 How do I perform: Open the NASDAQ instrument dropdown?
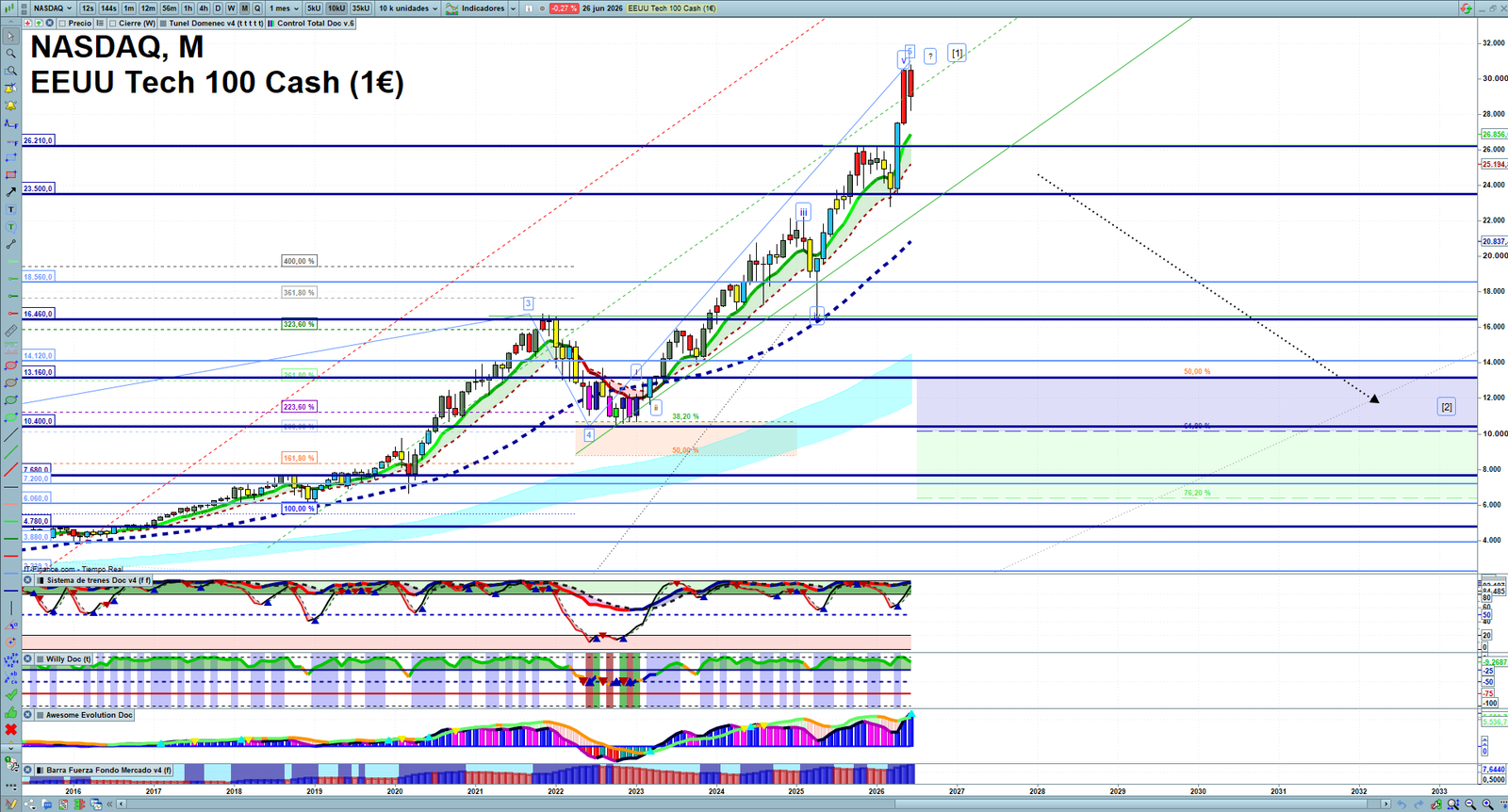[52, 8]
